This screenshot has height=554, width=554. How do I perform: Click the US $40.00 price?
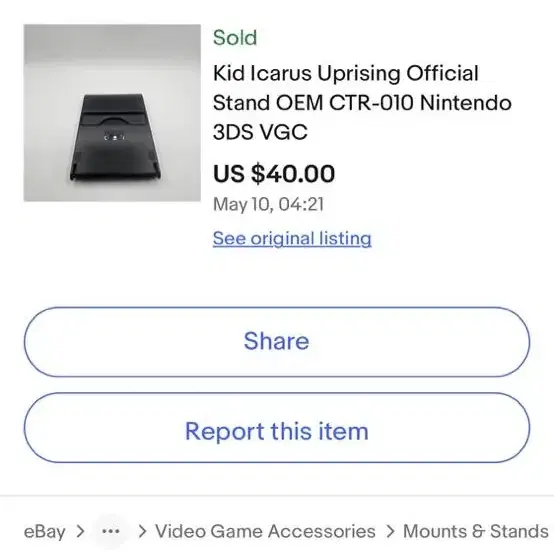[274, 173]
